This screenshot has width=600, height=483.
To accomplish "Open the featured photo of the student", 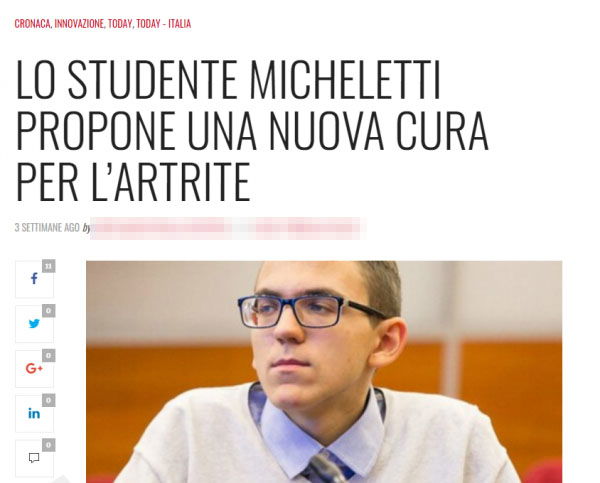I will (324, 372).
